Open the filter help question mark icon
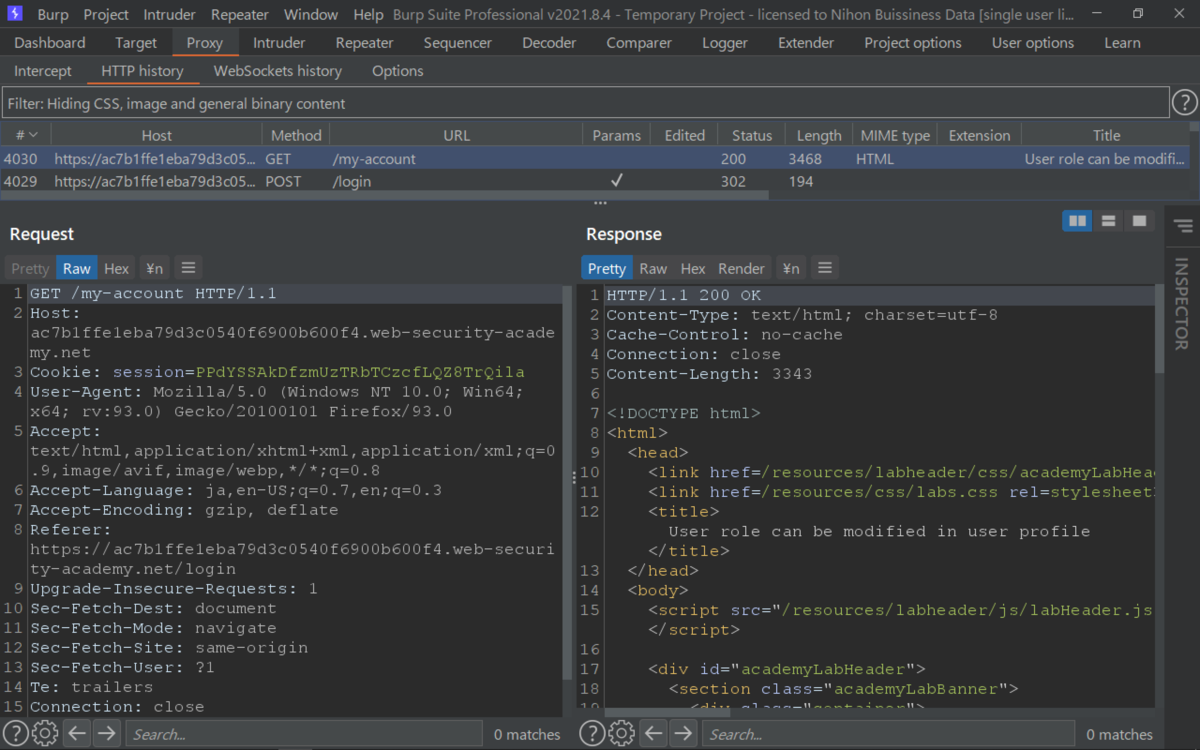This screenshot has width=1200, height=750. pyautogui.click(x=1184, y=103)
